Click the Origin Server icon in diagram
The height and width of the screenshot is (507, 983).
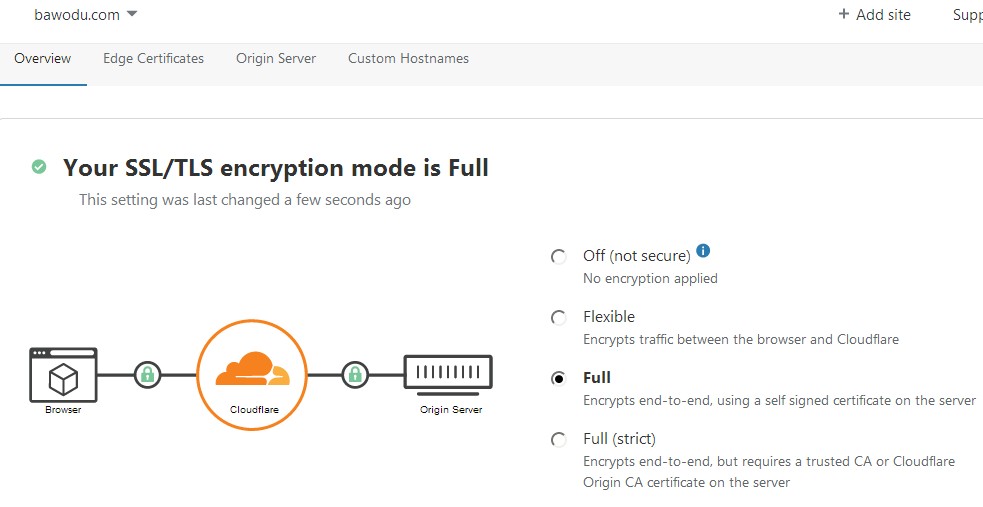(448, 375)
